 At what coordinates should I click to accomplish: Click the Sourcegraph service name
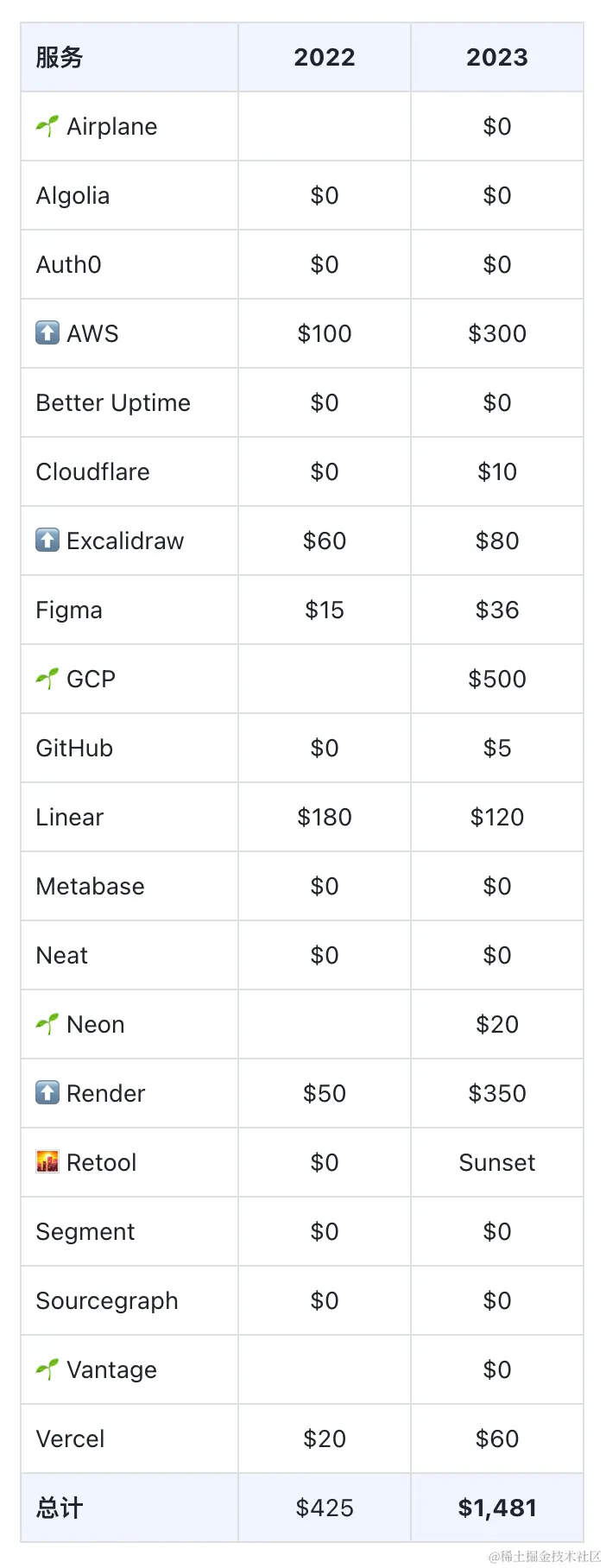click(107, 1300)
